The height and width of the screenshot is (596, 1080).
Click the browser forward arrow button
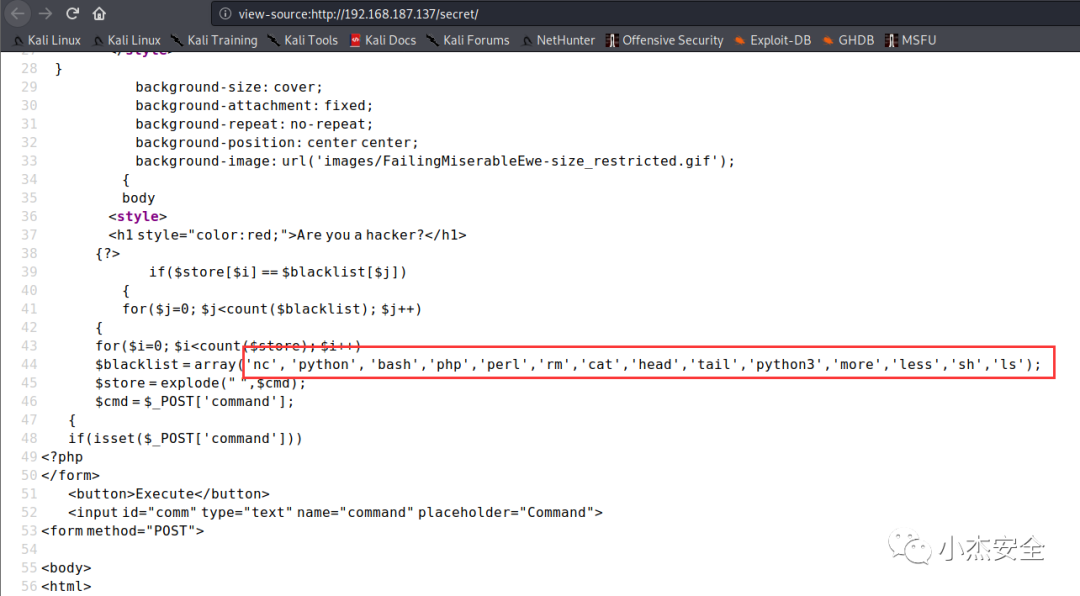point(45,14)
